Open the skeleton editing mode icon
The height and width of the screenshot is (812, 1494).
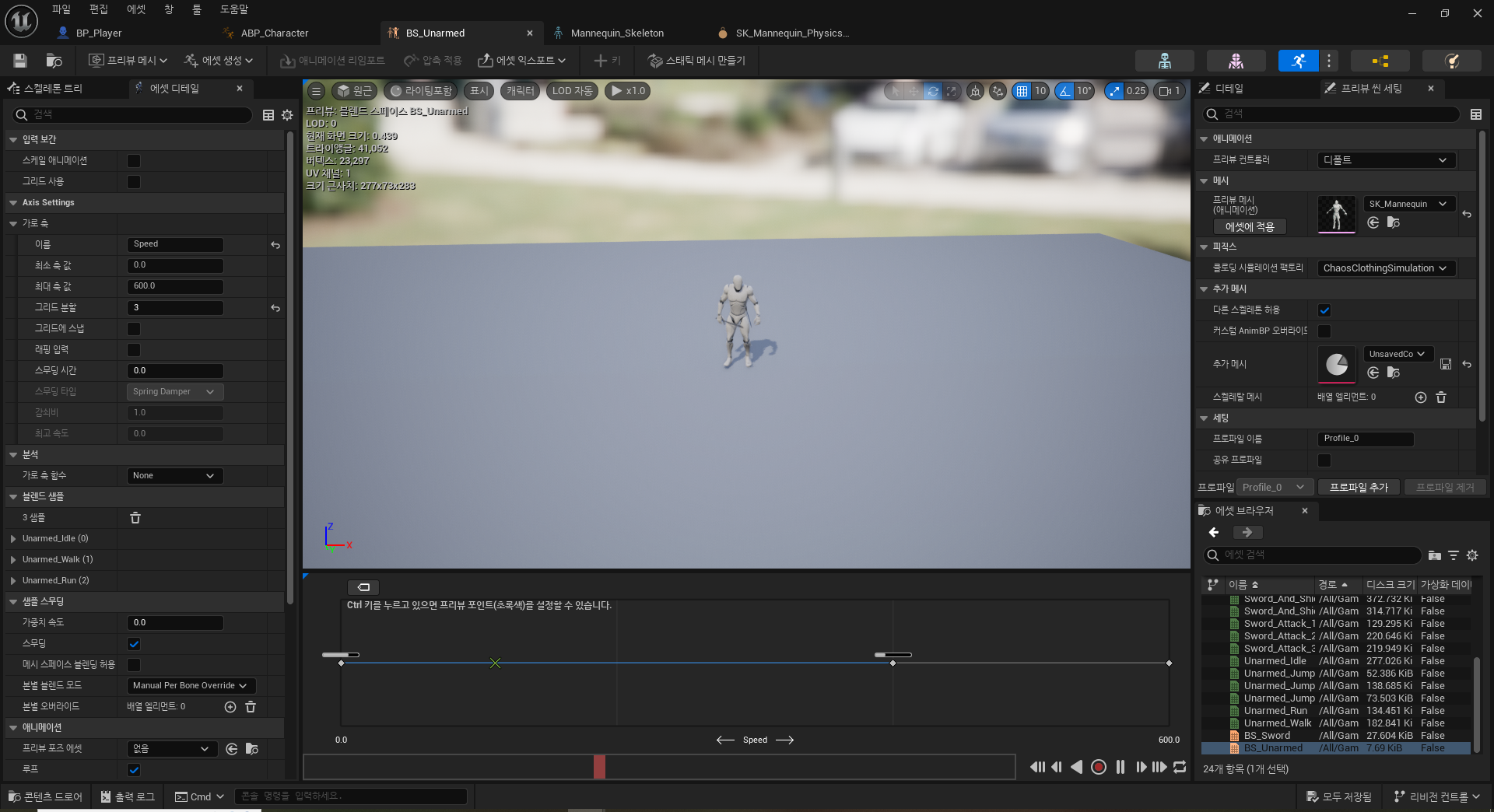pyautogui.click(x=1165, y=61)
